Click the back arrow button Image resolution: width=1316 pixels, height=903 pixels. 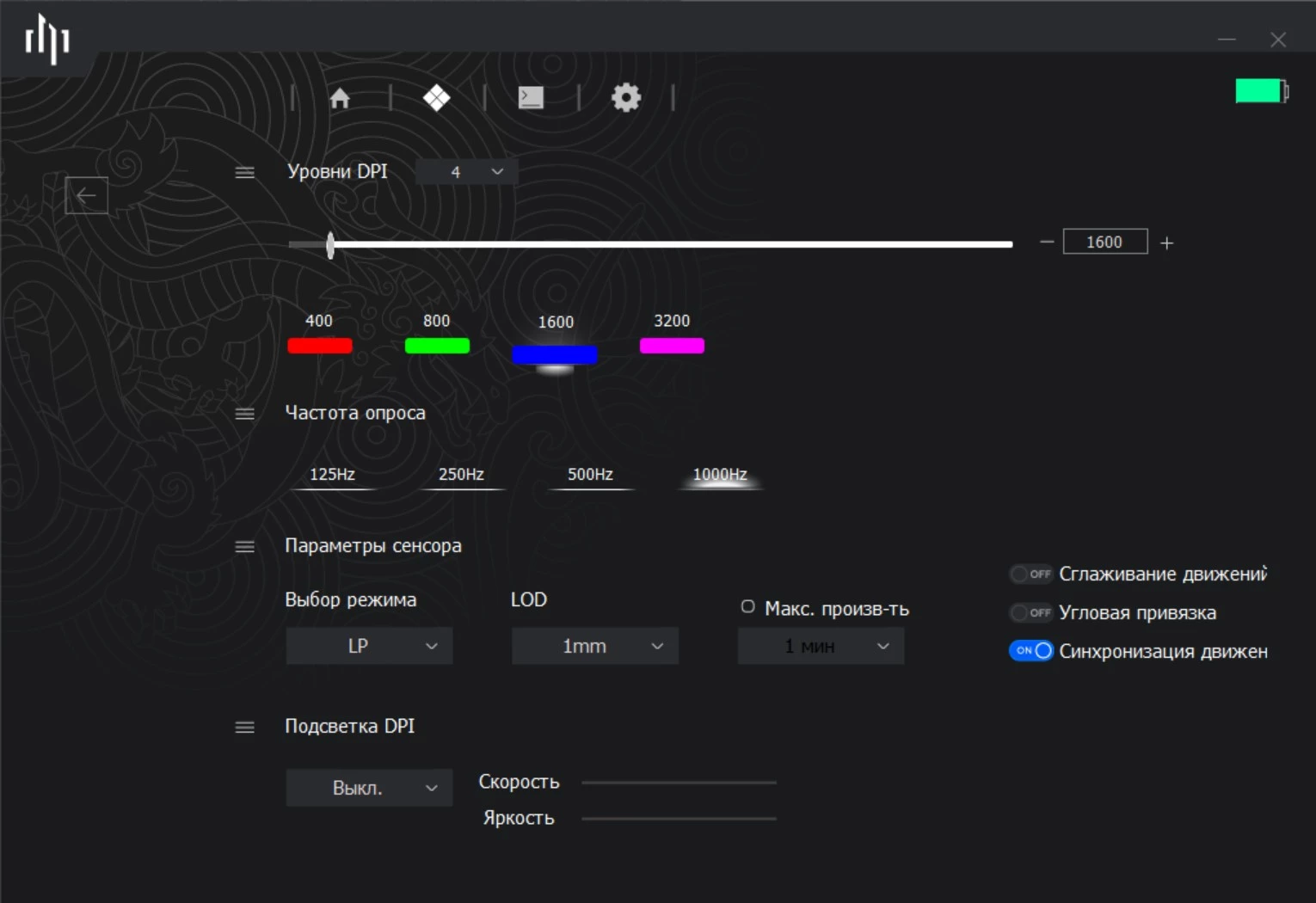tap(87, 195)
